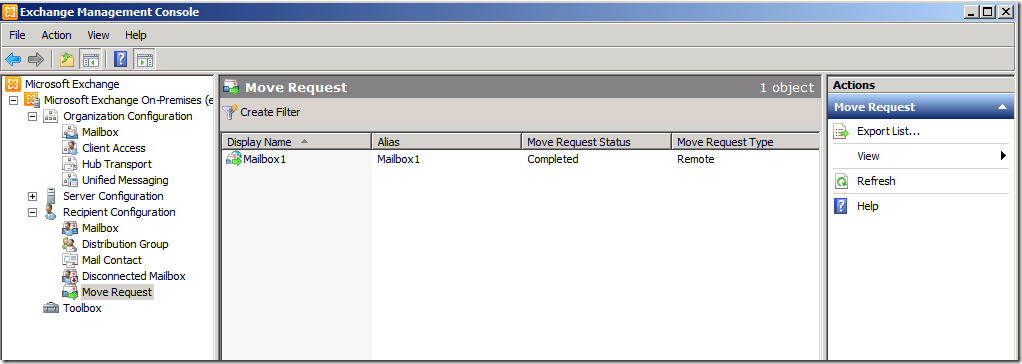Click the Export List icon in Actions
Viewport: 1022px width, 364px height.
841,132
